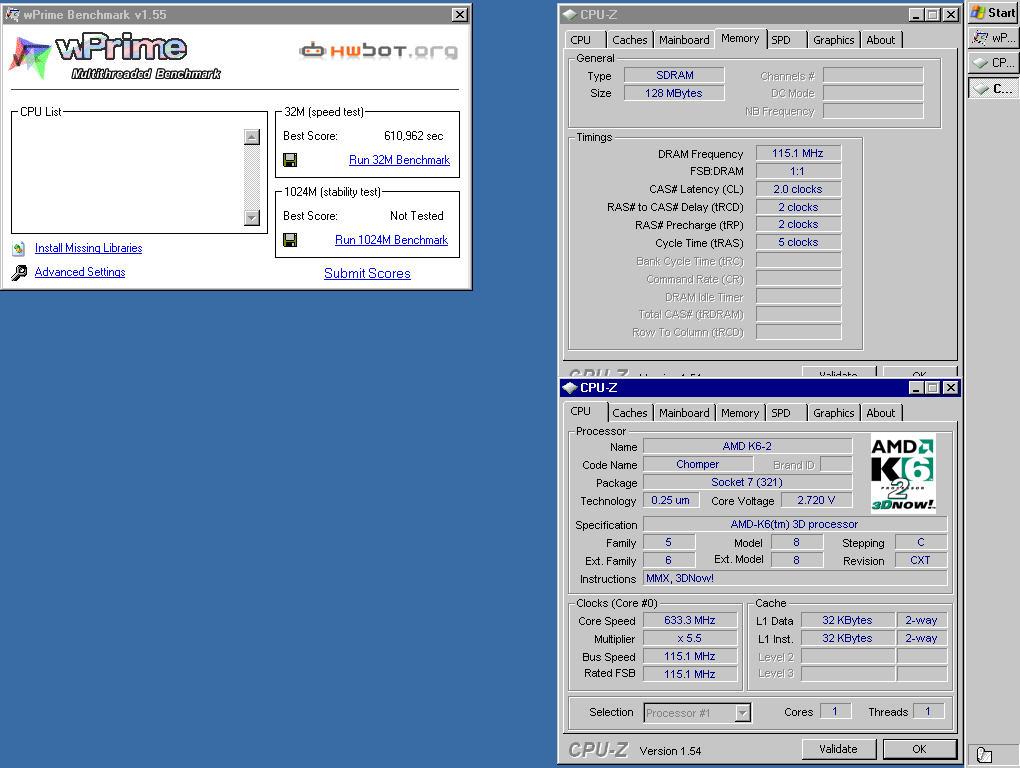Viewport: 1020px width, 768px height.
Task: Click the Revision CXT field
Action: click(921, 560)
